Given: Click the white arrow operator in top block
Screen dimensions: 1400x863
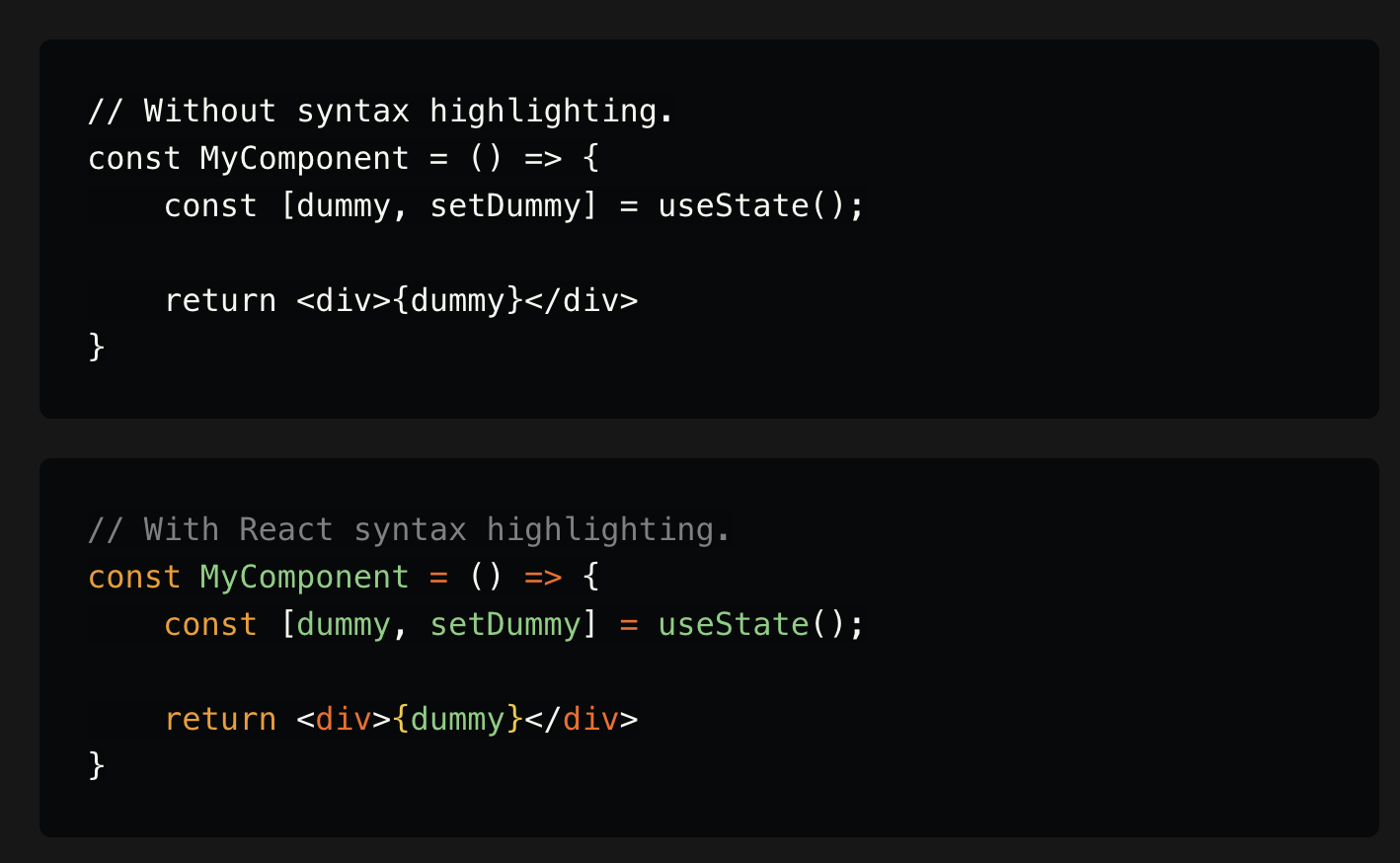Looking at the screenshot, I should [543, 158].
